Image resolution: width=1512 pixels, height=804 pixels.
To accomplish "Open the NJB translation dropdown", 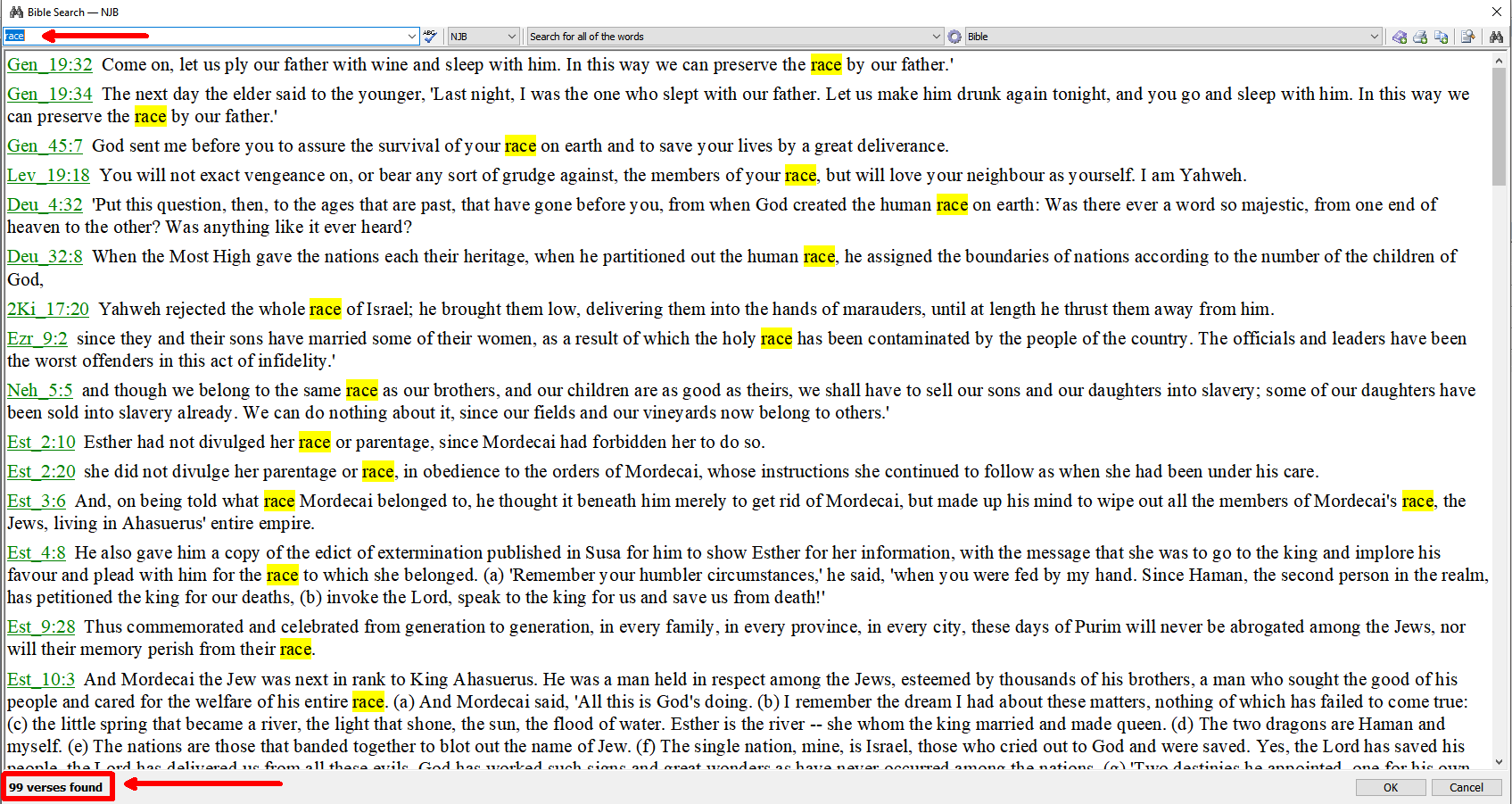I will (511, 37).
